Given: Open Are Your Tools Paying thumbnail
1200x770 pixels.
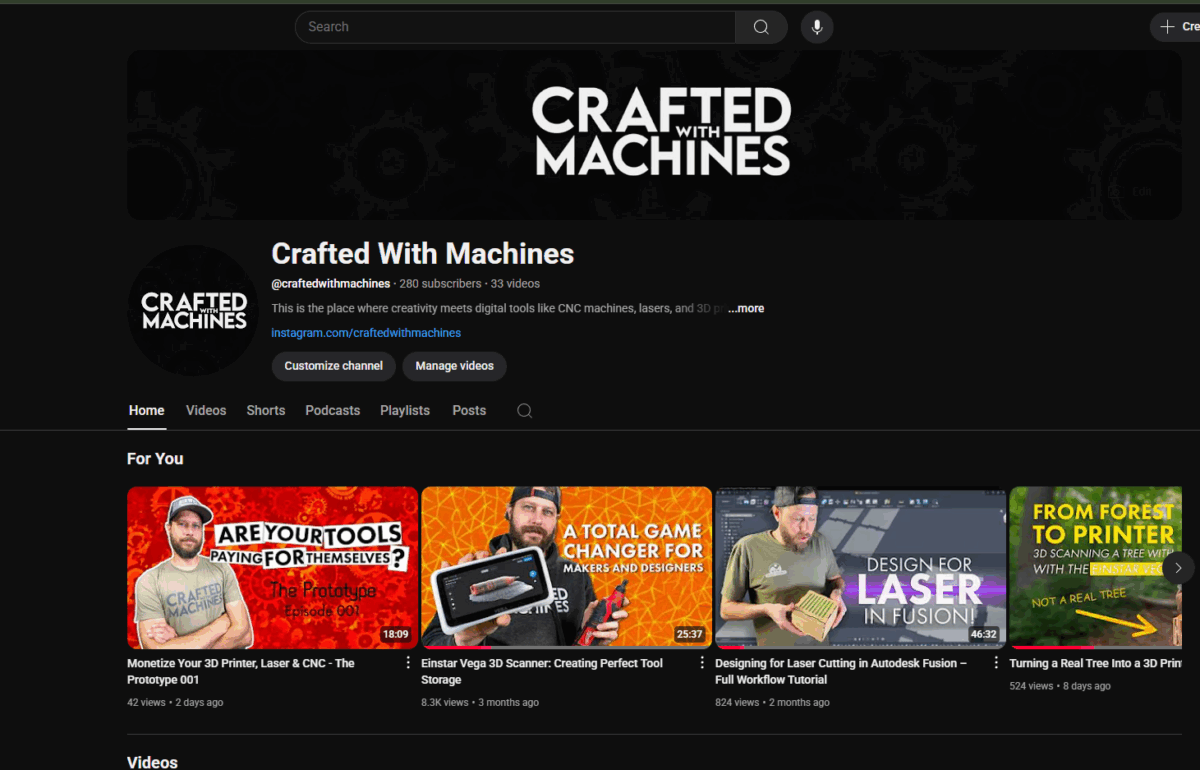Looking at the screenshot, I should tap(272, 568).
